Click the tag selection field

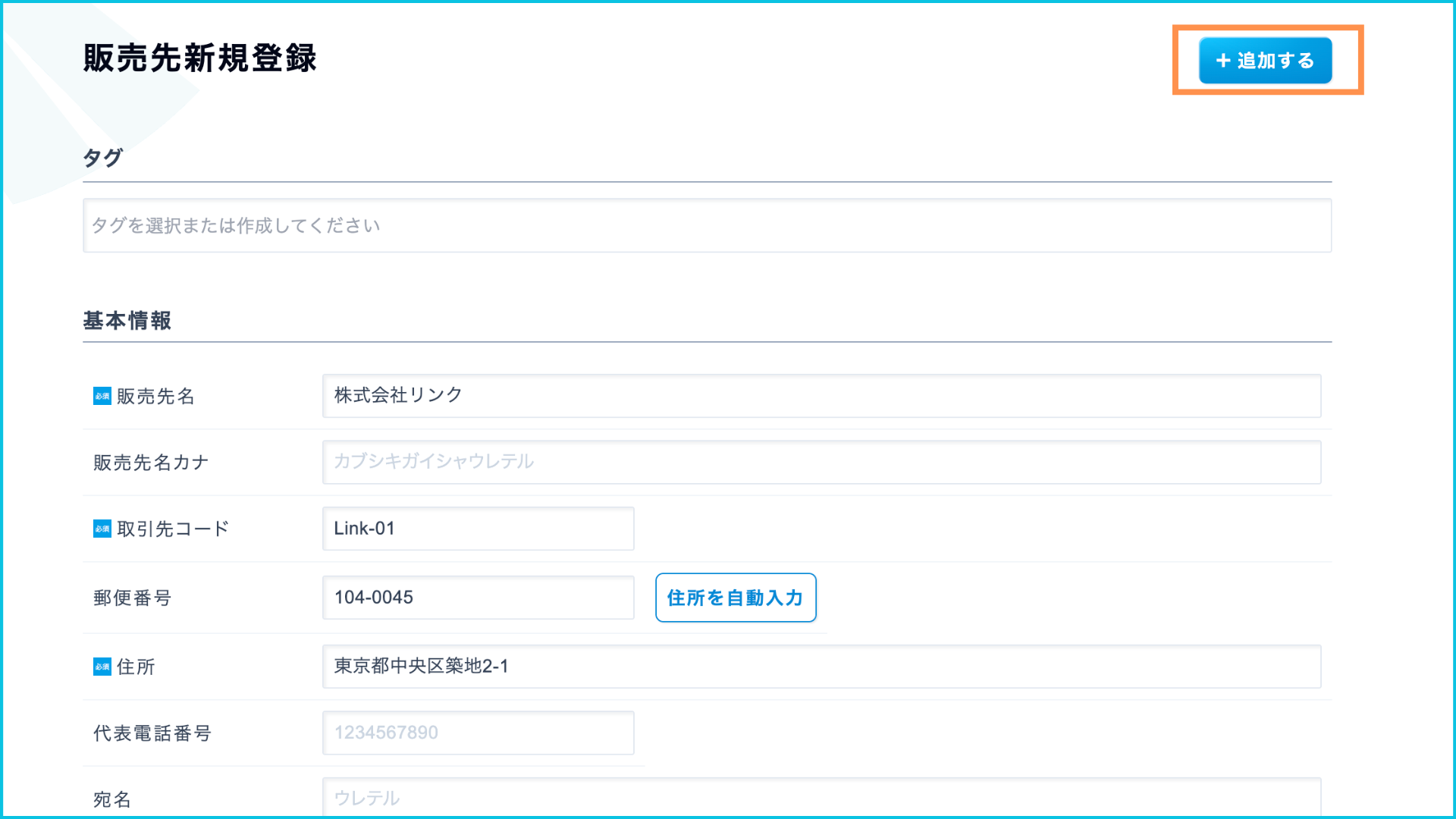[x=707, y=226]
